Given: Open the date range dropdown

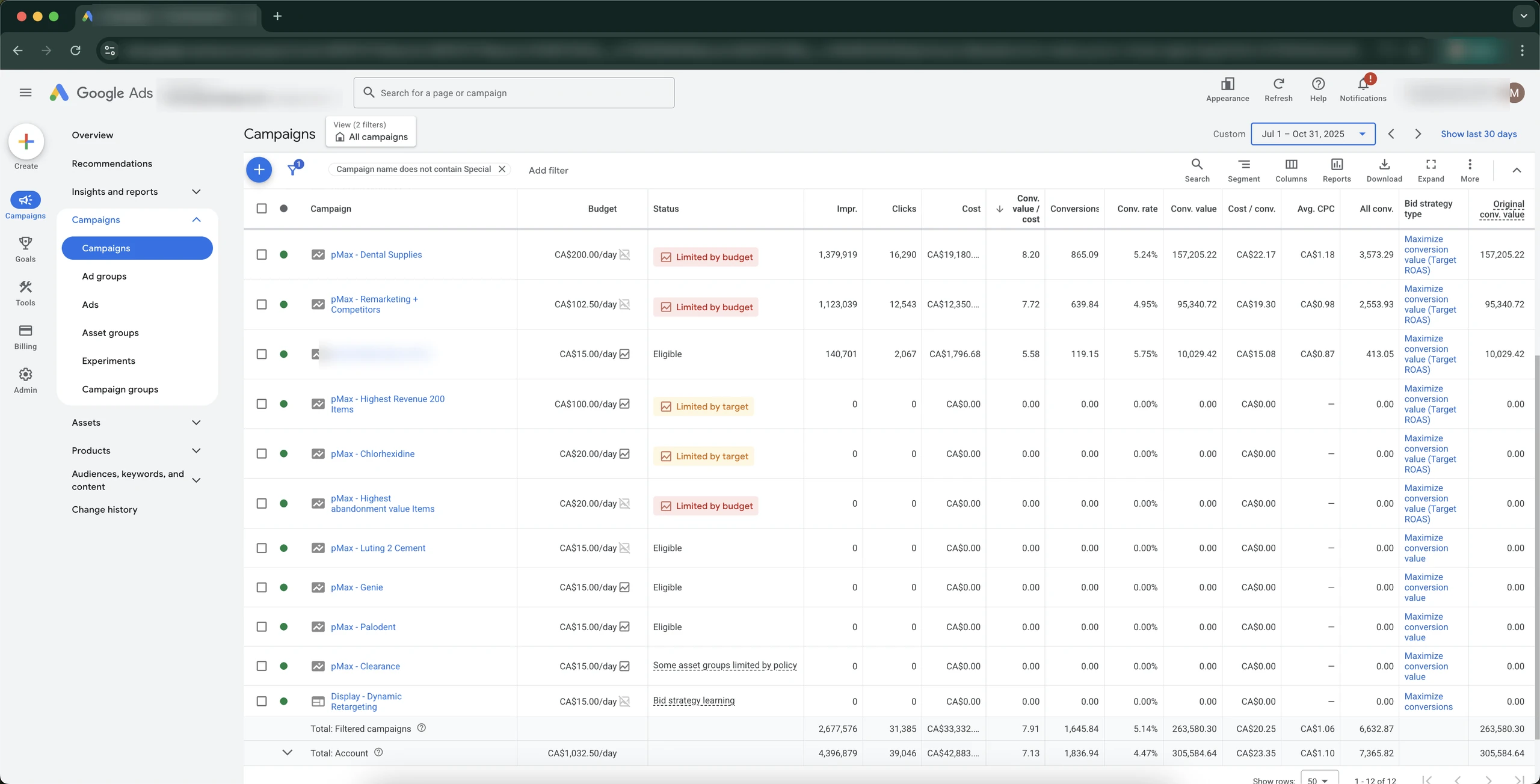Looking at the screenshot, I should pos(1313,134).
